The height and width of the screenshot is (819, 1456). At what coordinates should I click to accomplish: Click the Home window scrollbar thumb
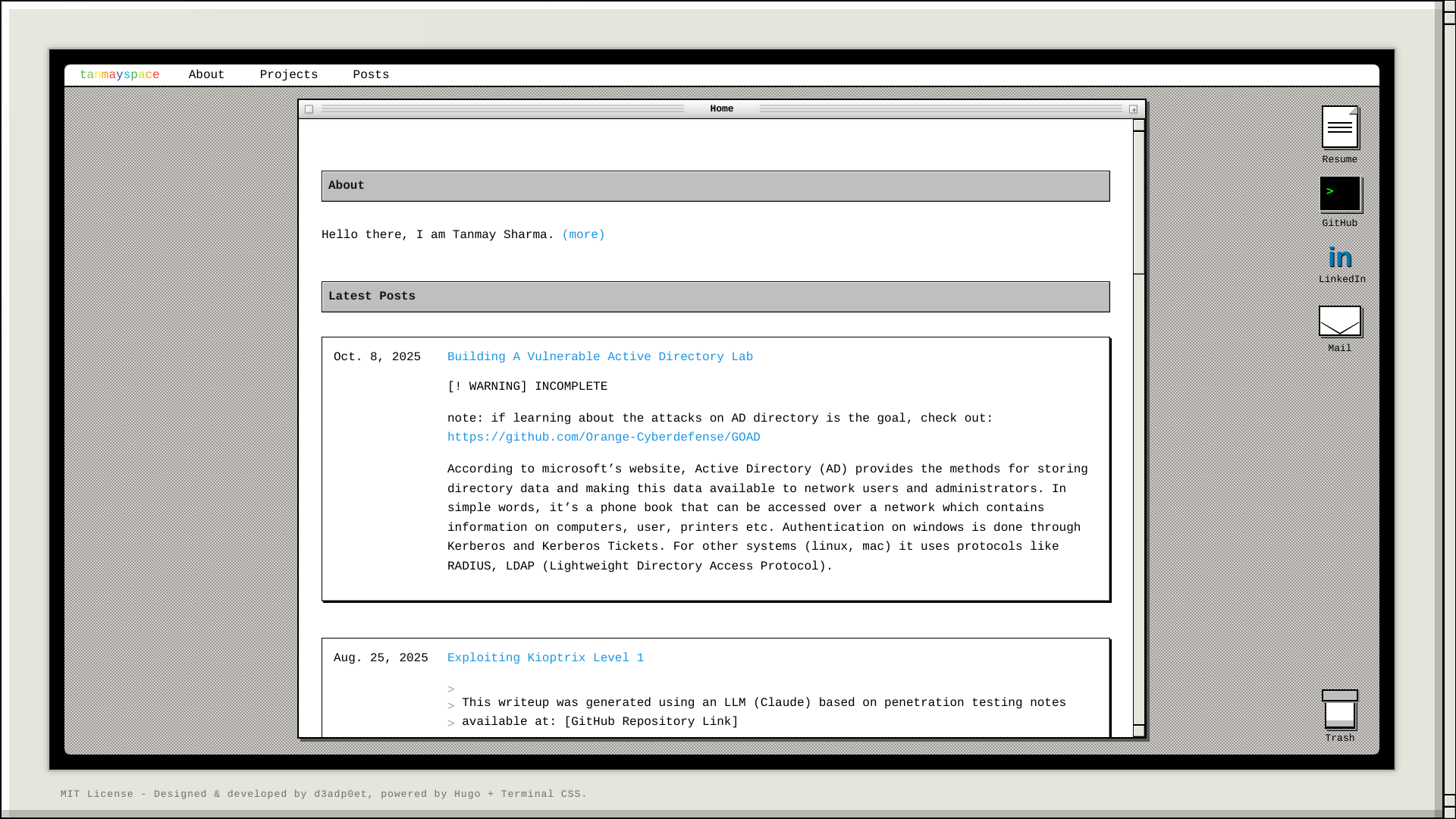point(1138,201)
